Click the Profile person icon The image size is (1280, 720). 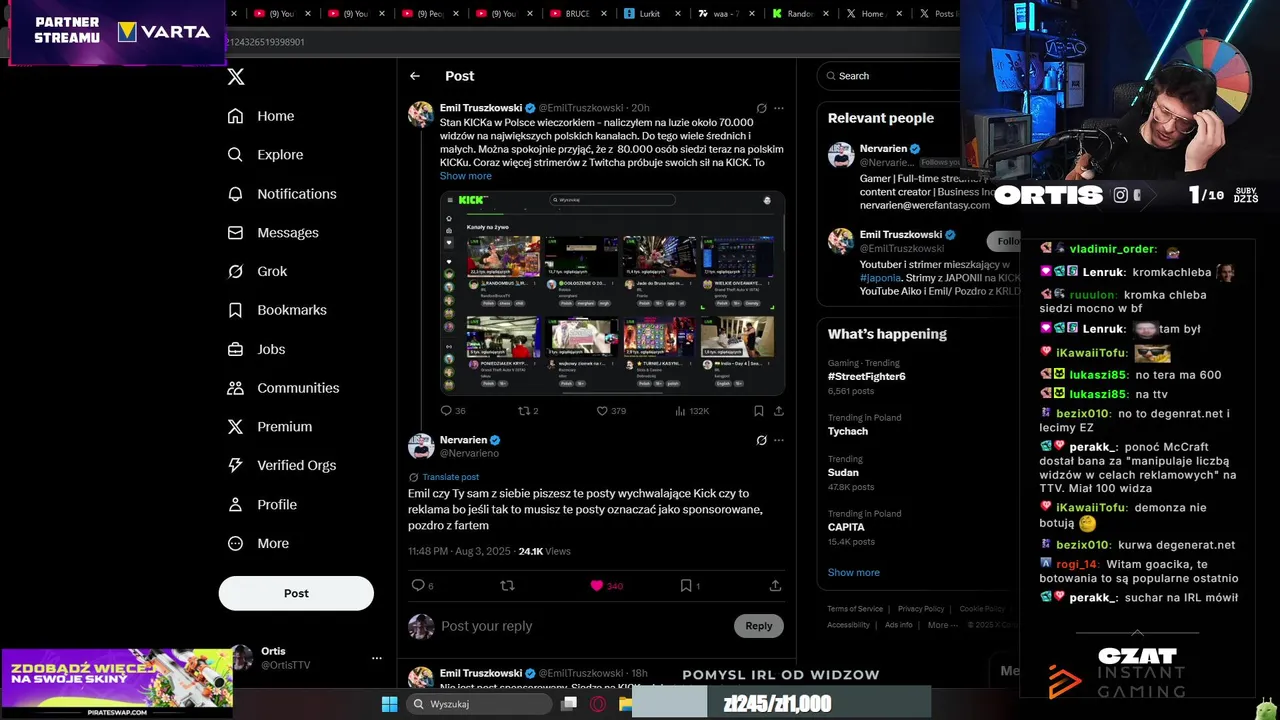pyautogui.click(x=235, y=504)
